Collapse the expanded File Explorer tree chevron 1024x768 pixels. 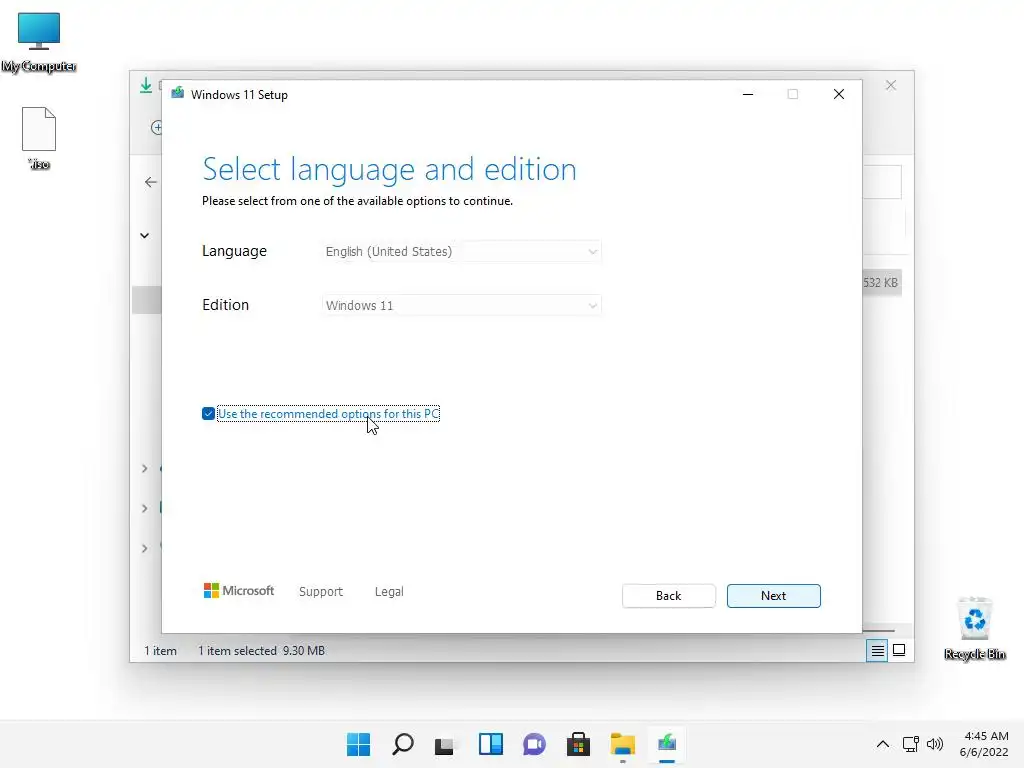144,235
